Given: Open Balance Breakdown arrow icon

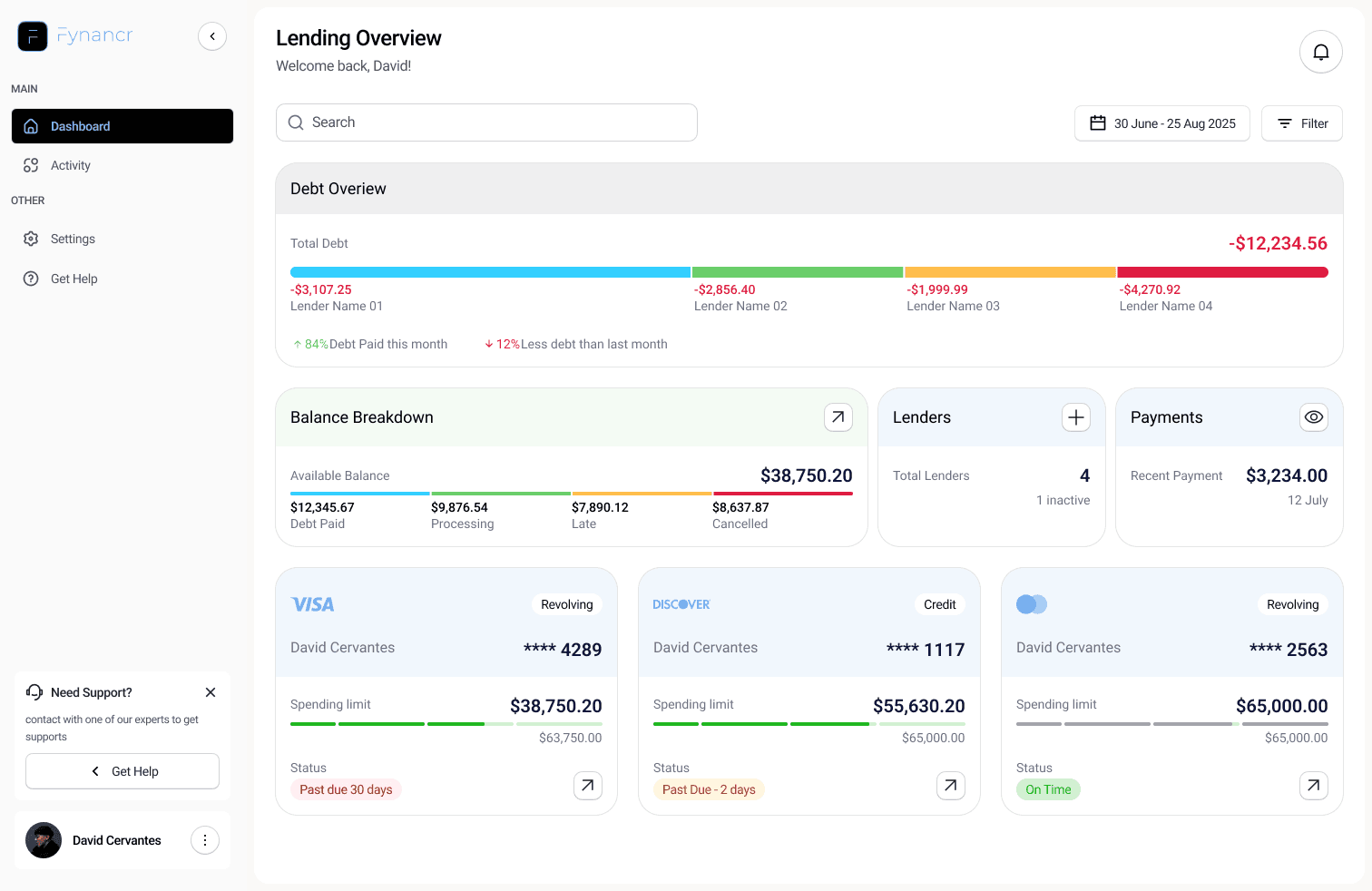Looking at the screenshot, I should click(838, 417).
